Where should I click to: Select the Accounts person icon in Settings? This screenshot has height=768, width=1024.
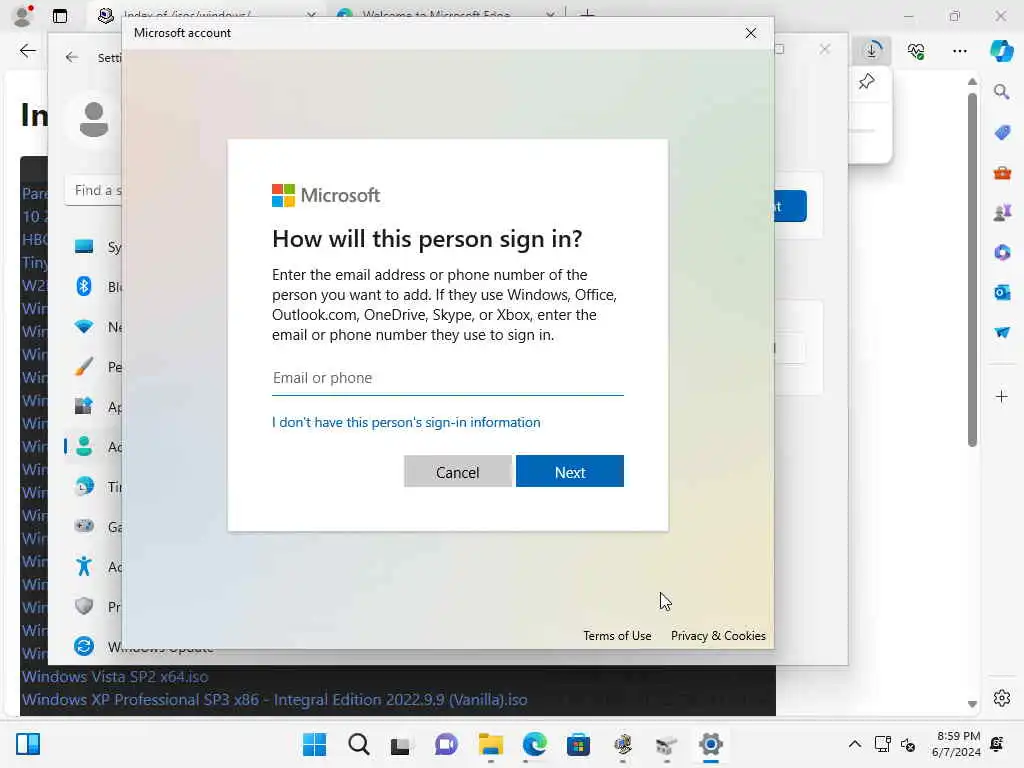click(84, 447)
